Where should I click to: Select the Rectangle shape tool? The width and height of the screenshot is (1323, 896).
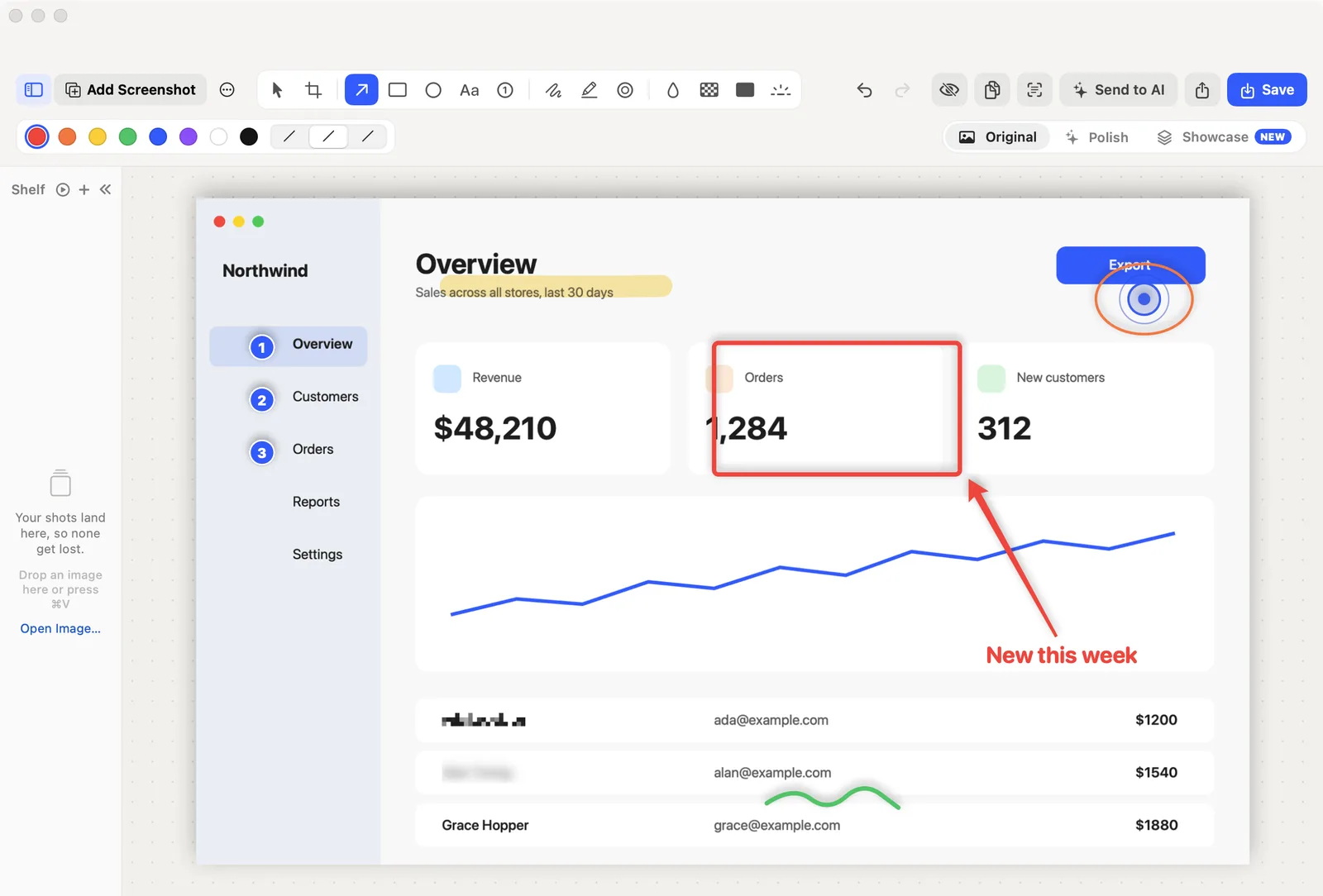tap(398, 90)
